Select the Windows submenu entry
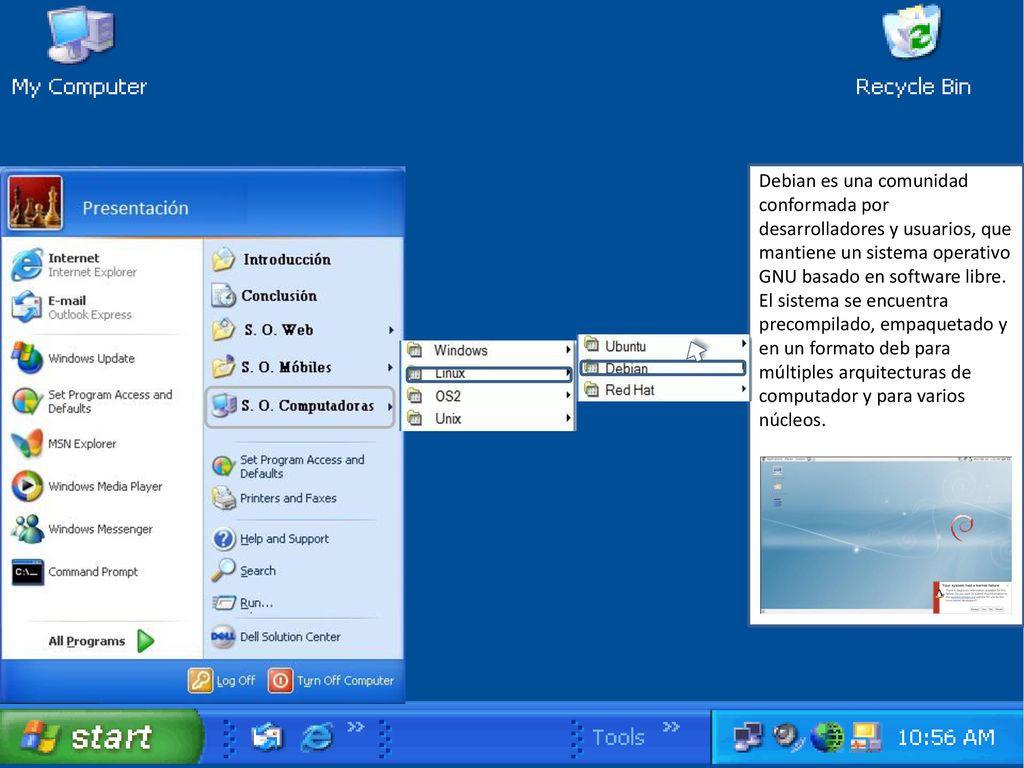Viewport: 1024px width, 768px height. (x=488, y=350)
